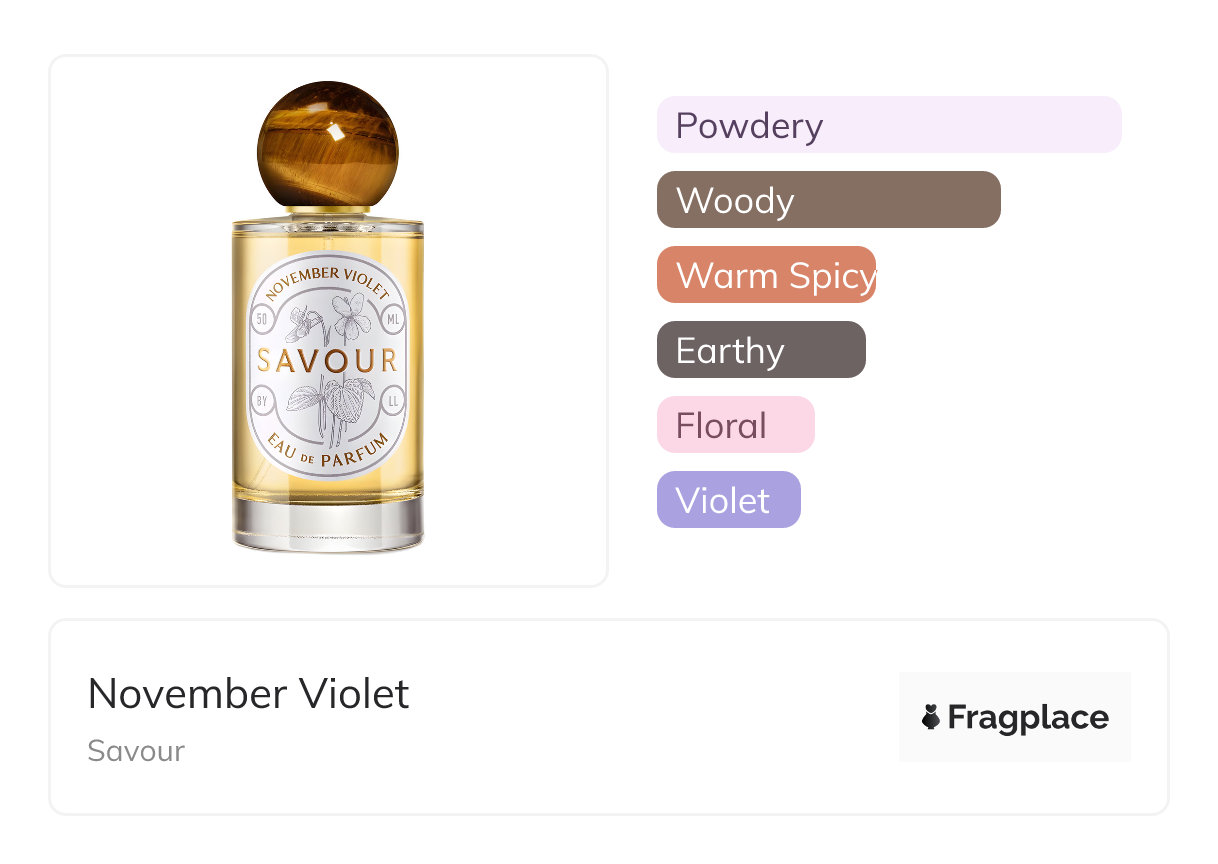Viewport: 1218px width, 864px height.
Task: Select the pink Floral accord bar
Action: click(x=735, y=425)
